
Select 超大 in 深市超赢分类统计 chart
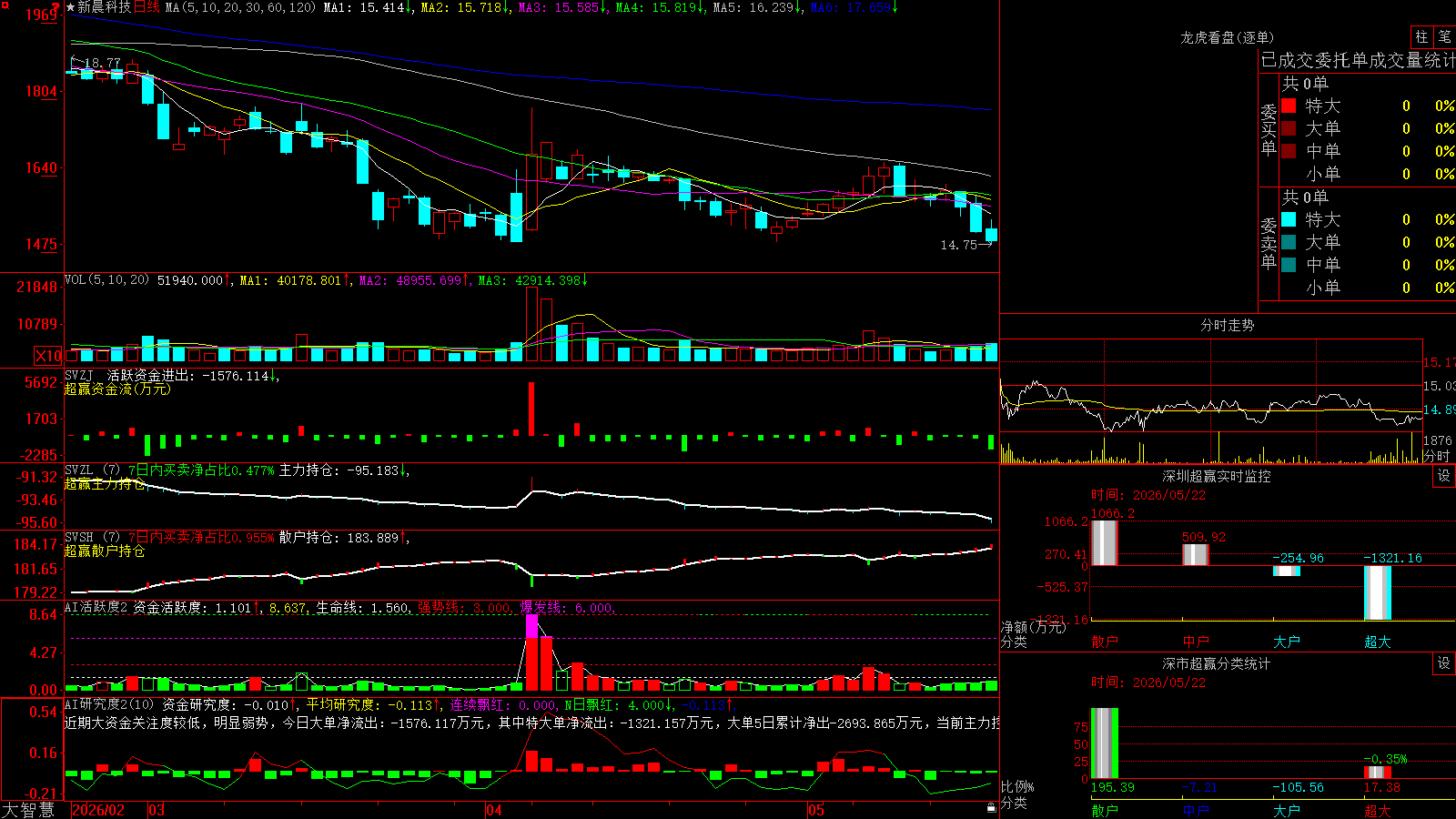click(1378, 810)
